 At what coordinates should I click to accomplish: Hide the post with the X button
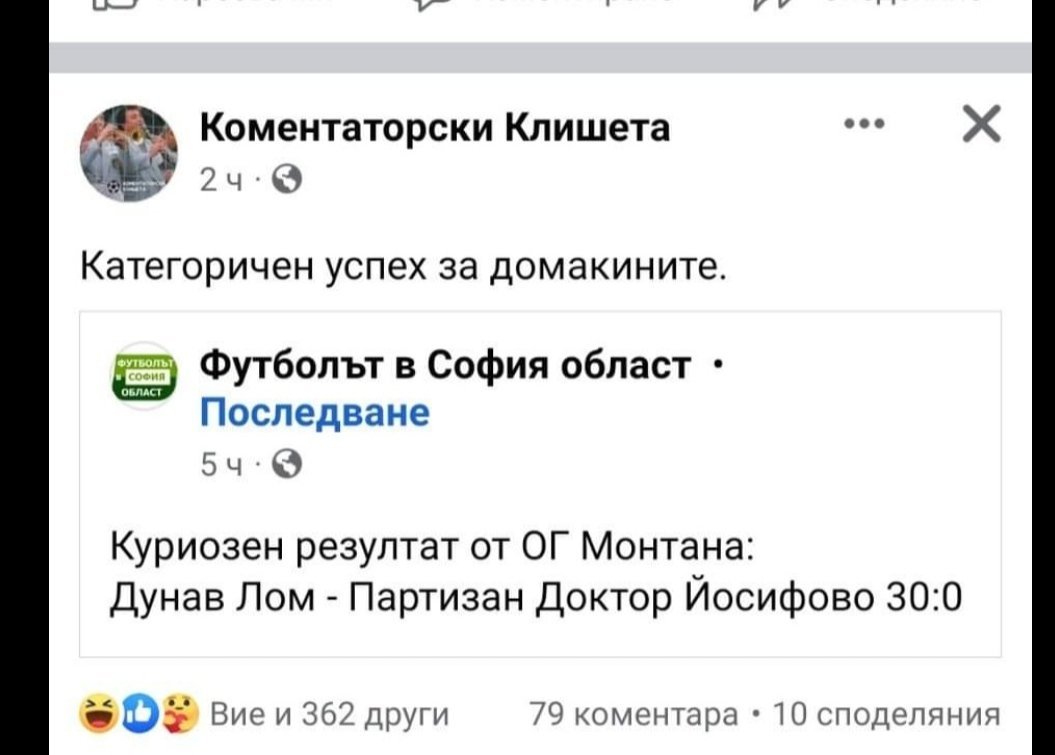tap(980, 127)
